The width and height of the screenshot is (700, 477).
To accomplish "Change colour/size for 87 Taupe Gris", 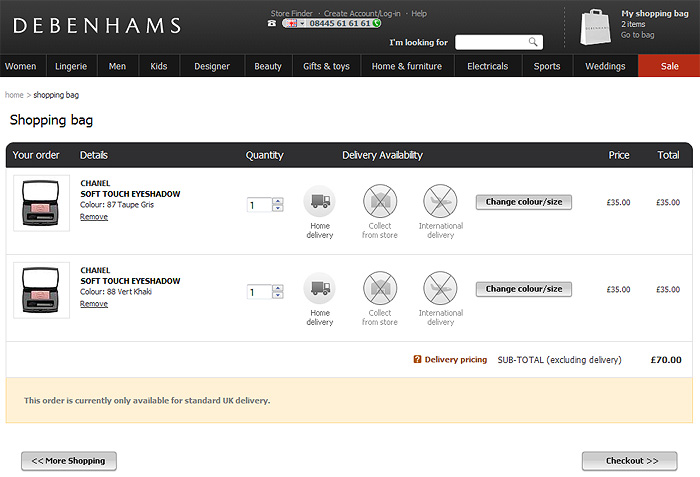I will [524, 202].
